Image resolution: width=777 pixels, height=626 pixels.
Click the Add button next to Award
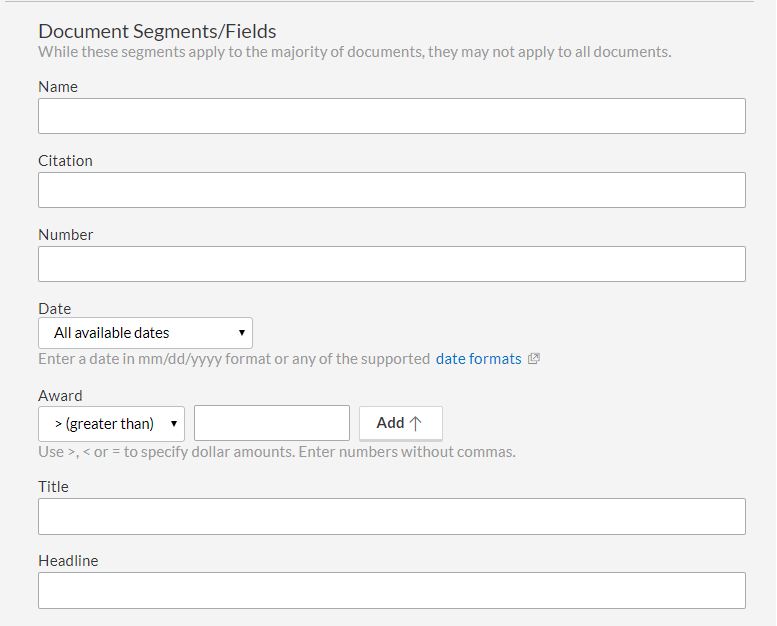(400, 423)
